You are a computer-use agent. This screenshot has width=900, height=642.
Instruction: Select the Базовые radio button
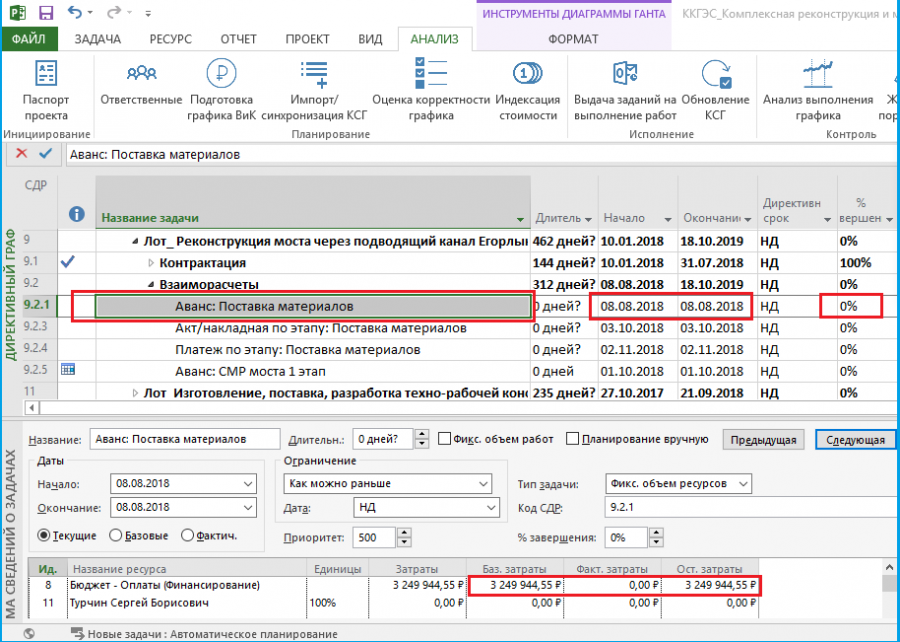115,535
